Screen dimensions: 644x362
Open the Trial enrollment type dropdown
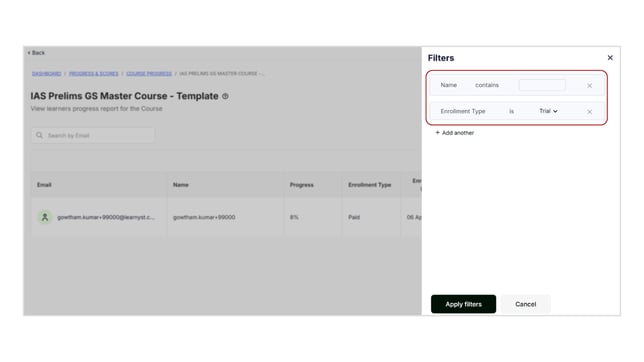click(x=548, y=111)
